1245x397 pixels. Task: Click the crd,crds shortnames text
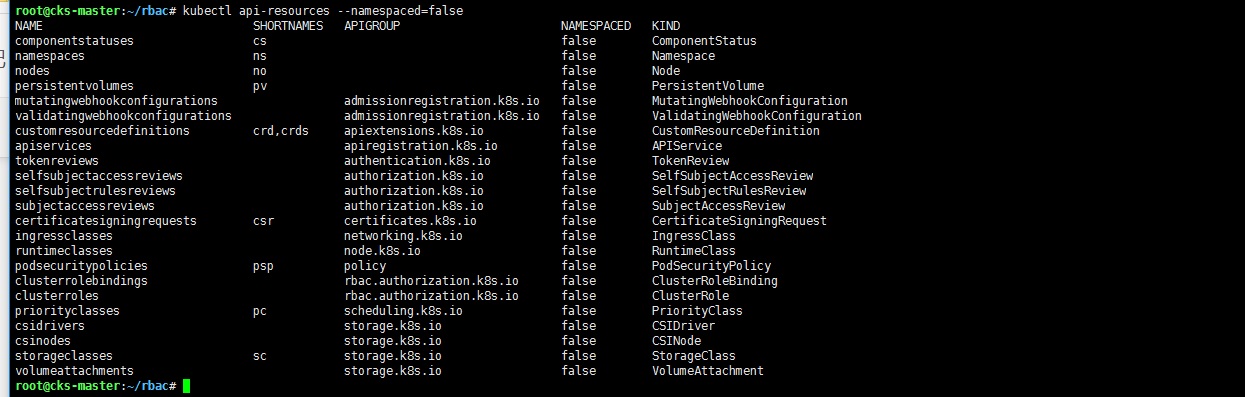(x=281, y=131)
